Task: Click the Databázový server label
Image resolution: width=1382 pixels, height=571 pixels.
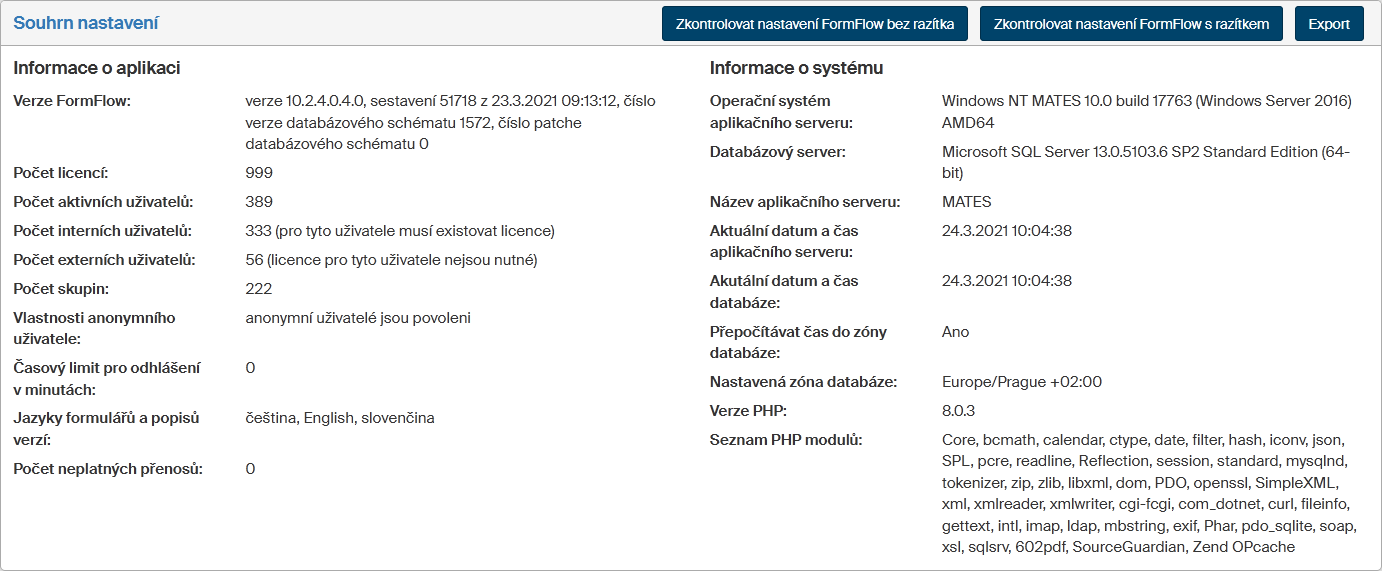Action: click(x=778, y=152)
